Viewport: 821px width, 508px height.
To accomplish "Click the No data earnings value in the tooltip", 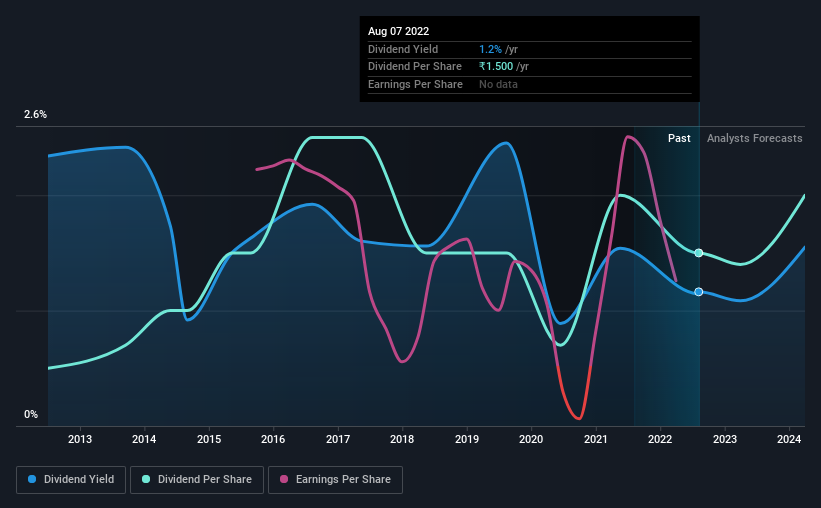I will [x=498, y=84].
